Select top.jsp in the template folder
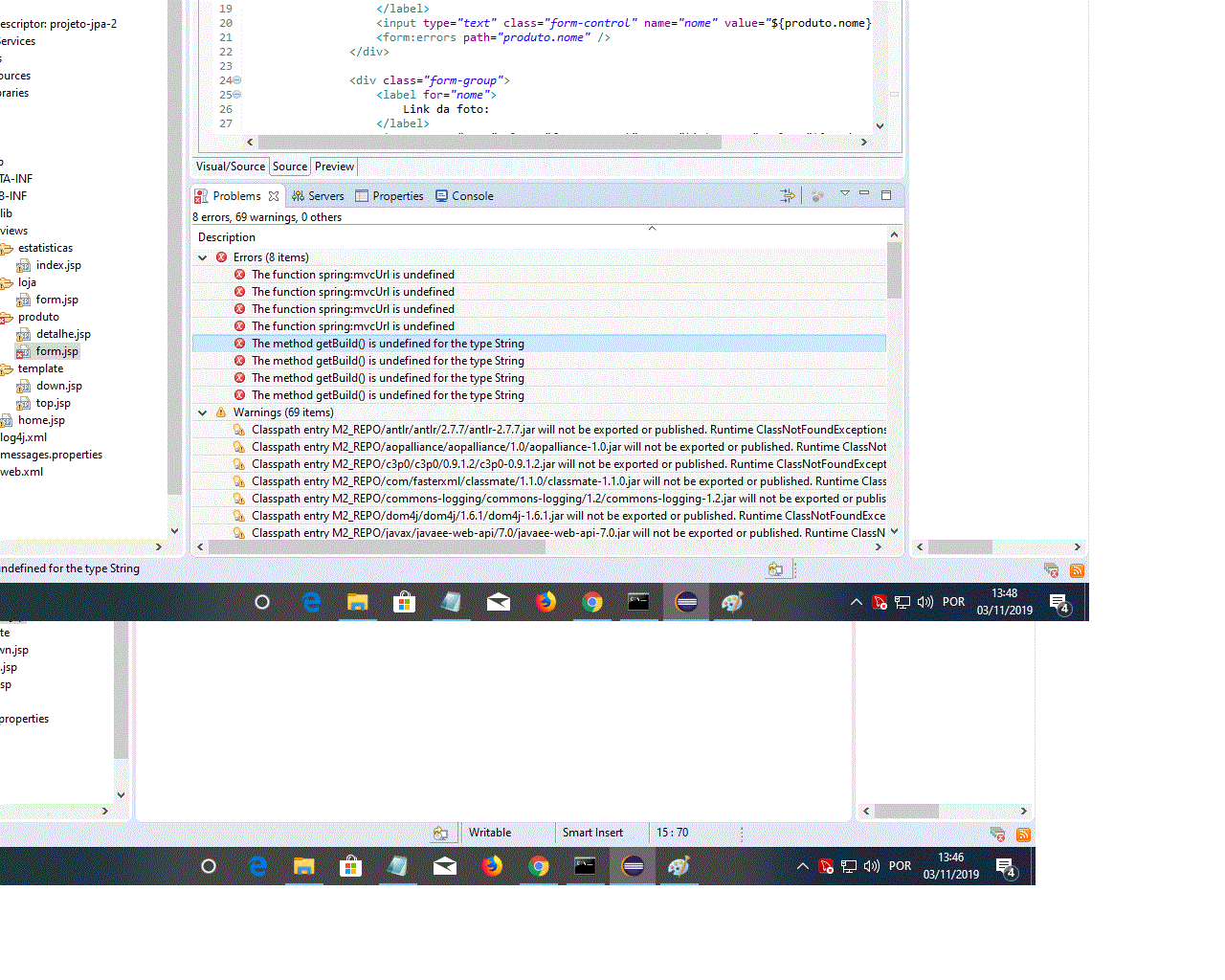 tap(54, 404)
